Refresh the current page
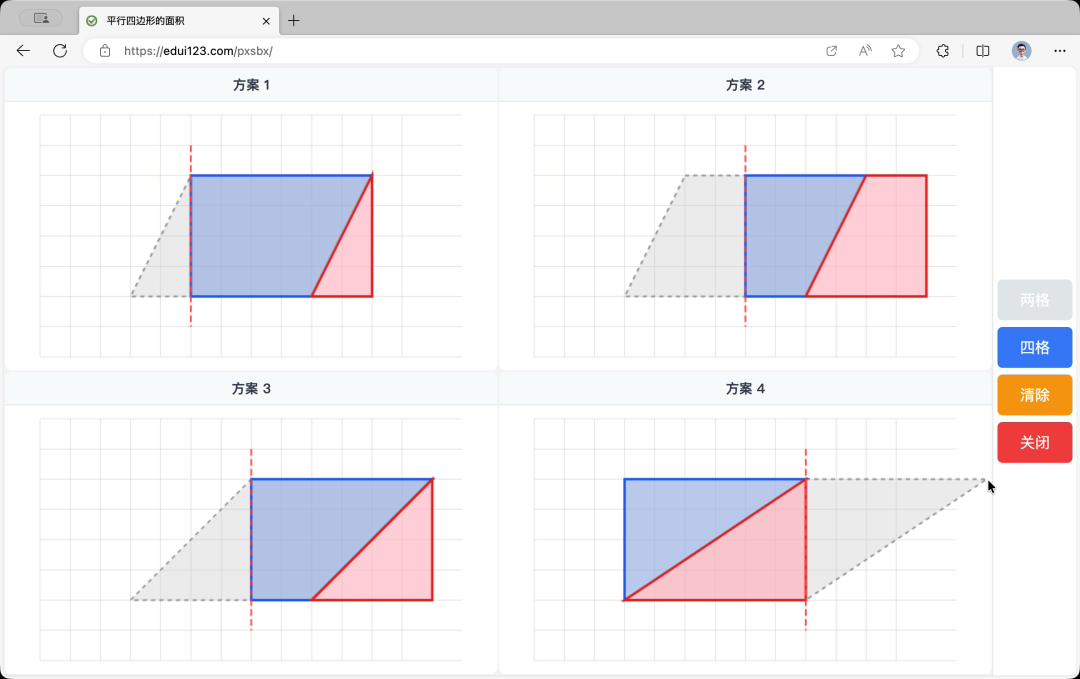 coord(60,50)
